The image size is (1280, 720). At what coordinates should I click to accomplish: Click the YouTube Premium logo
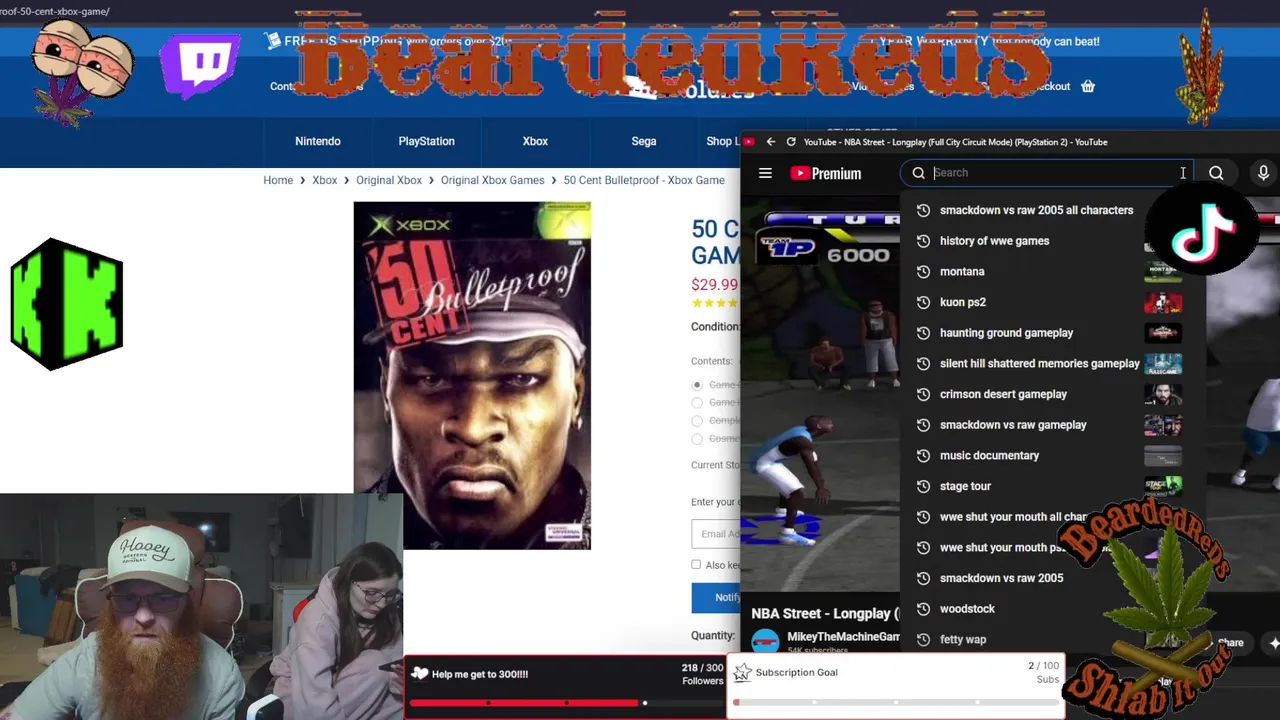(825, 173)
